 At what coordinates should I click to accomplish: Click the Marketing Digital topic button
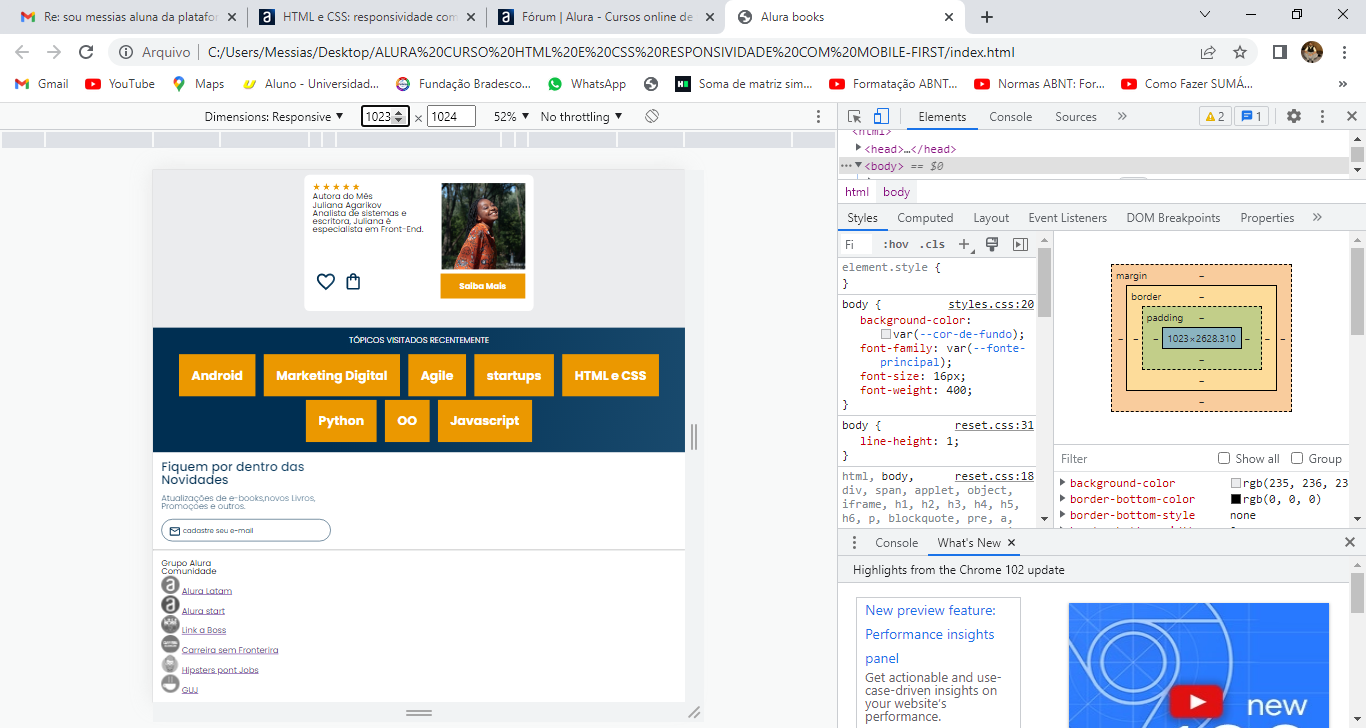[331, 375]
